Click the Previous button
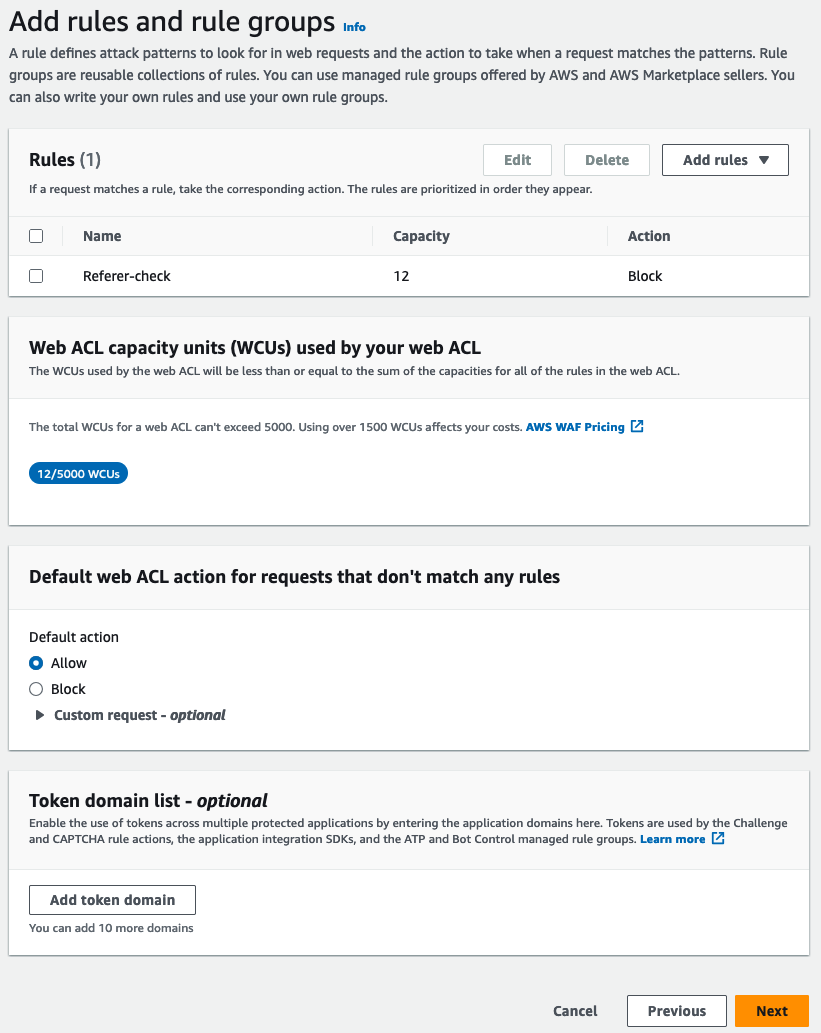This screenshot has height=1033, width=821. (676, 1010)
